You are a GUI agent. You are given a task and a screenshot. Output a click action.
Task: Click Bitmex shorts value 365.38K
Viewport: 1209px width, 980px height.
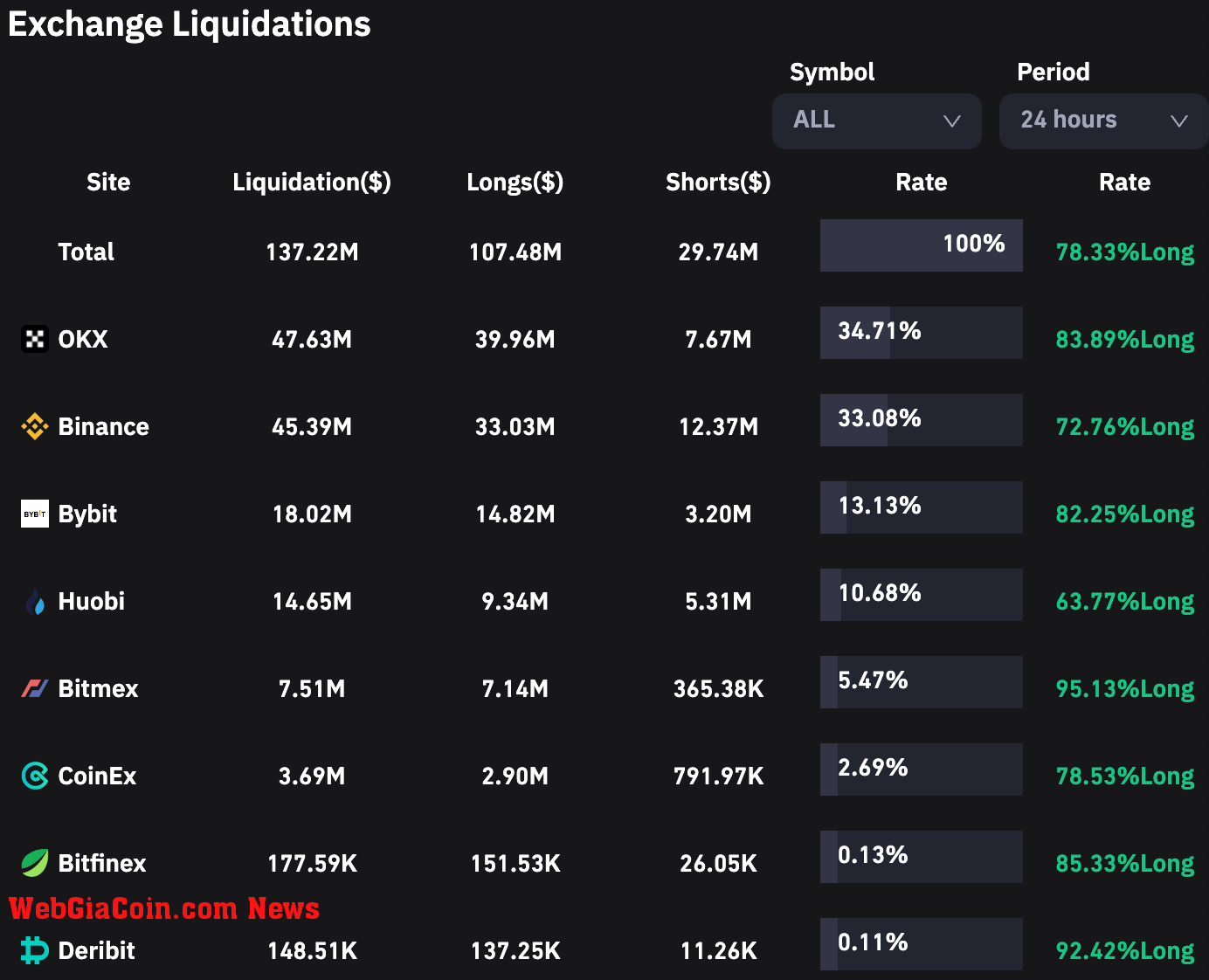pyautogui.click(x=718, y=688)
